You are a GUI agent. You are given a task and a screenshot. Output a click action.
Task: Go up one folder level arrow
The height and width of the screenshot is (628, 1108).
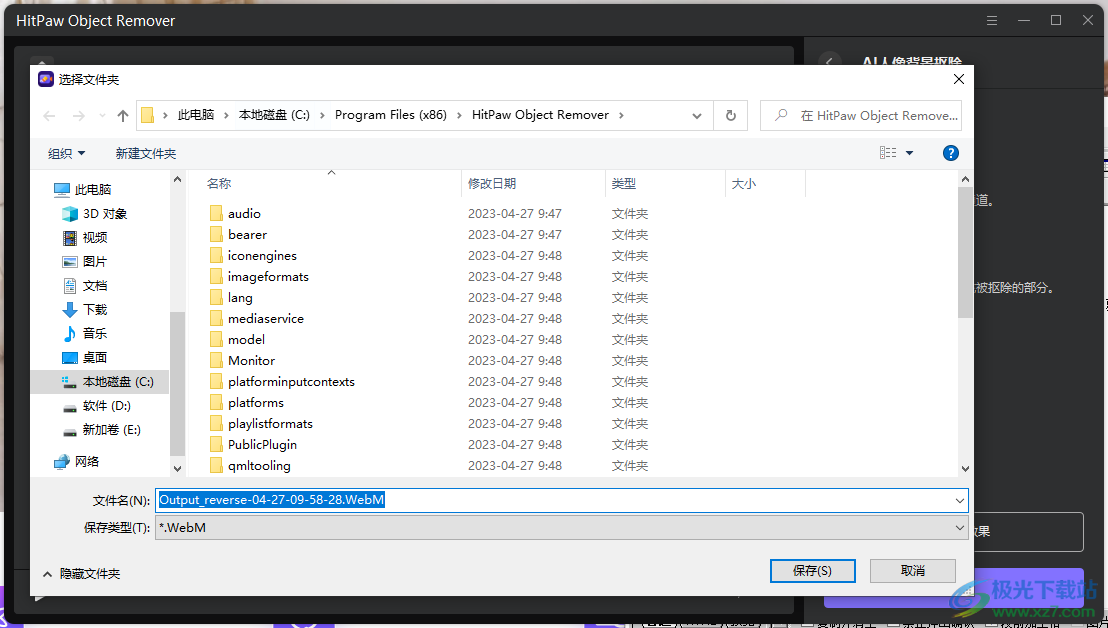point(123,116)
